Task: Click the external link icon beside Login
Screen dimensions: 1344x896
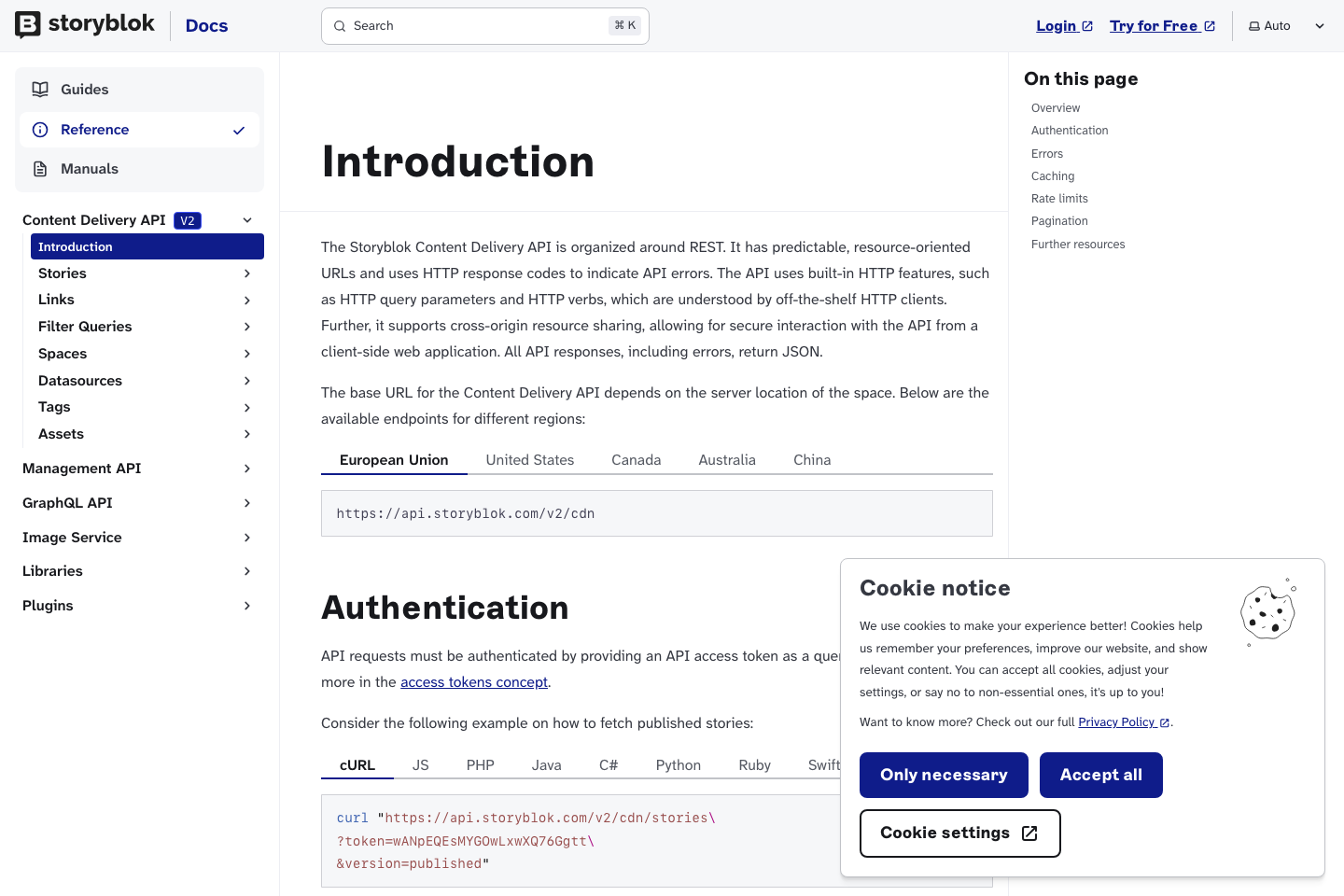Action: click(1086, 24)
